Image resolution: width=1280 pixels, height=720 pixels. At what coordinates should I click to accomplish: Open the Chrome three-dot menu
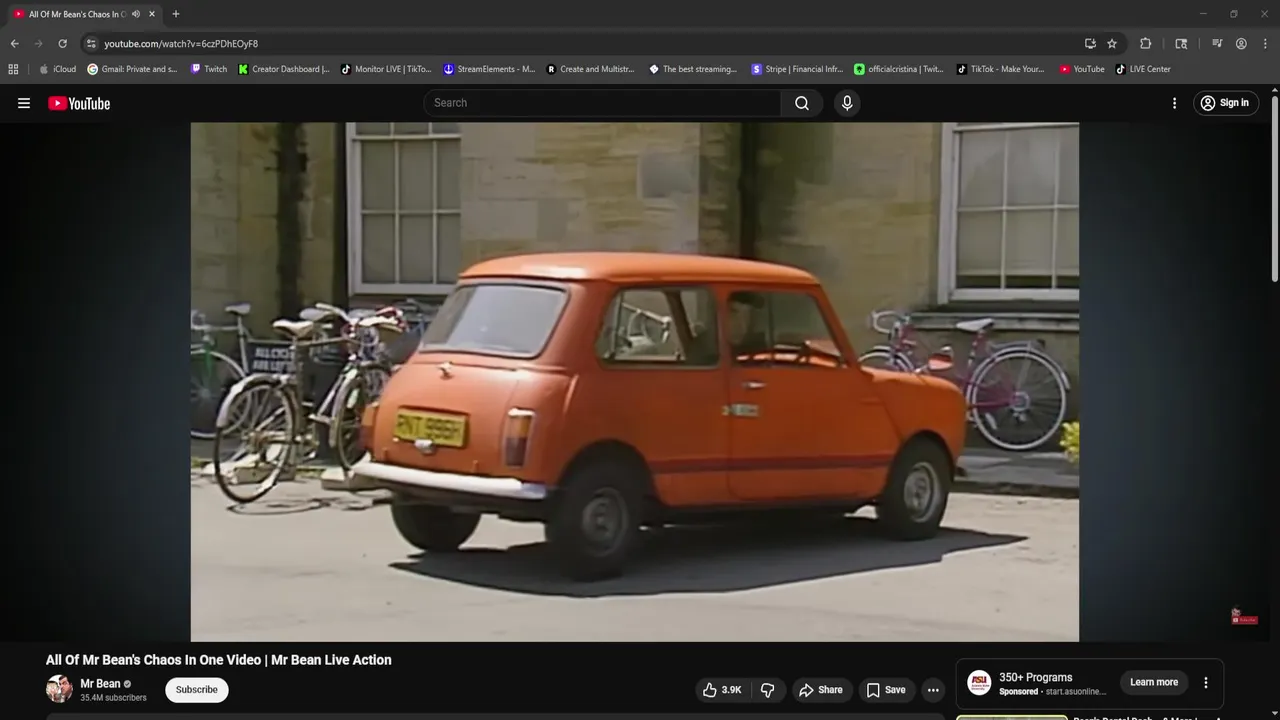[x=1265, y=44]
